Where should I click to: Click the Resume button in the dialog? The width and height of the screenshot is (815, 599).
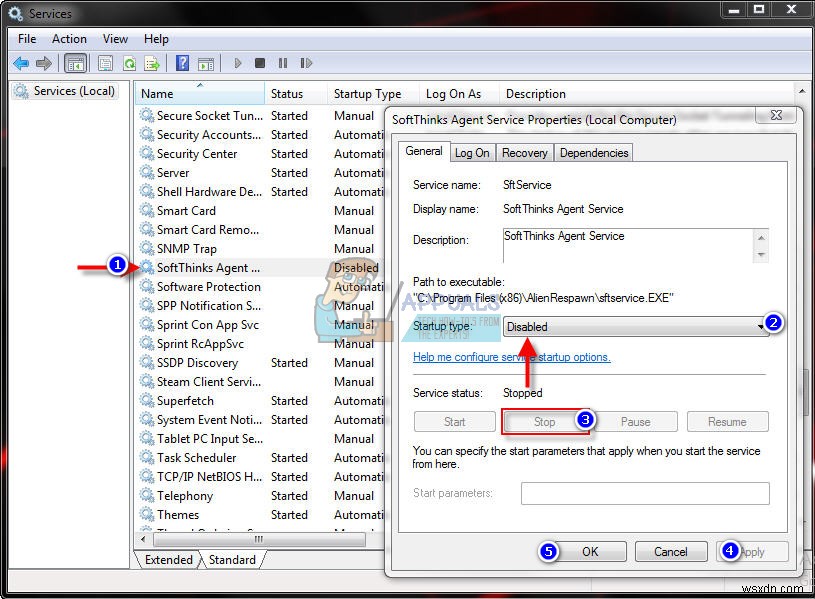coord(727,422)
